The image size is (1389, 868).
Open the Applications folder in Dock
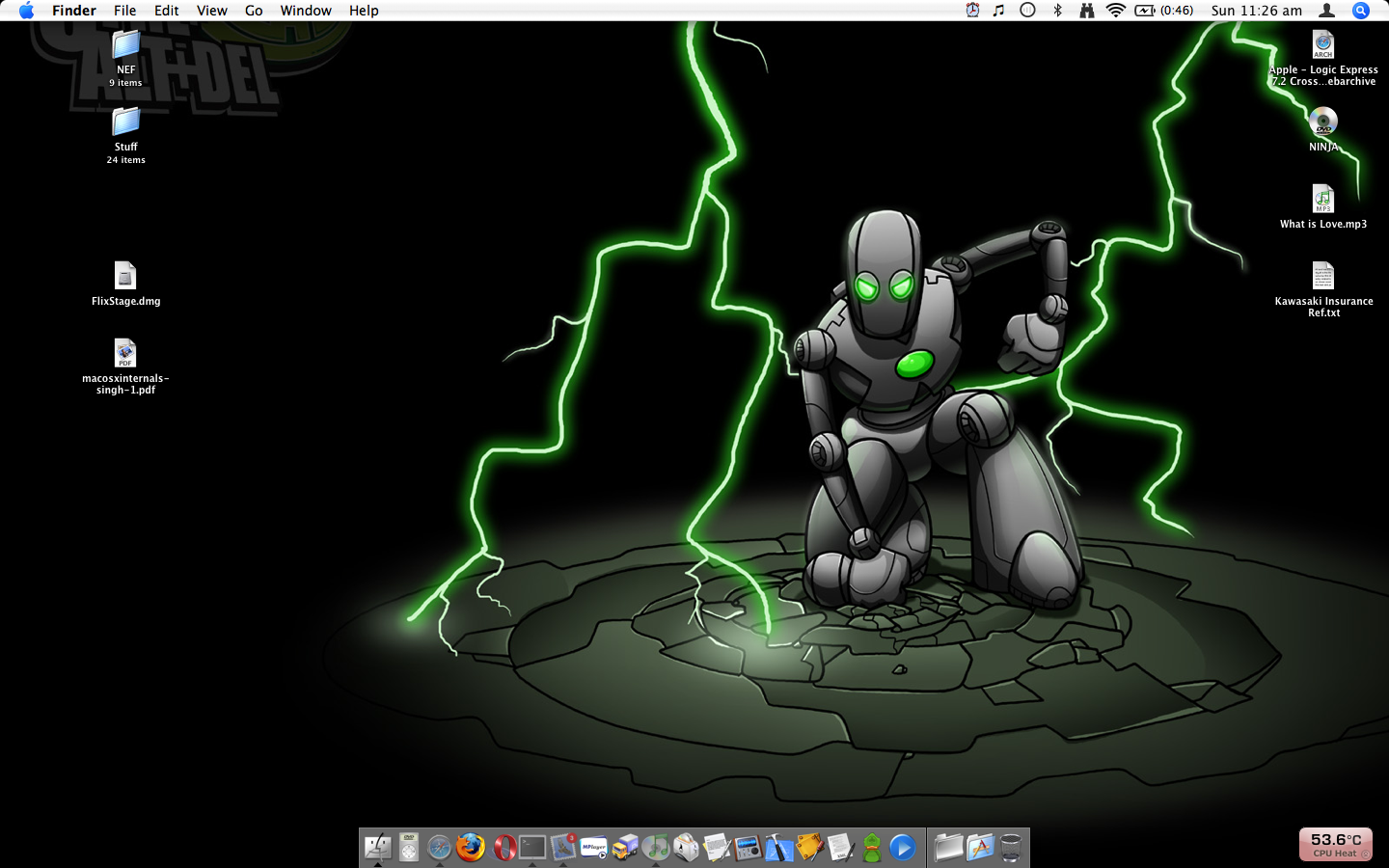980,848
